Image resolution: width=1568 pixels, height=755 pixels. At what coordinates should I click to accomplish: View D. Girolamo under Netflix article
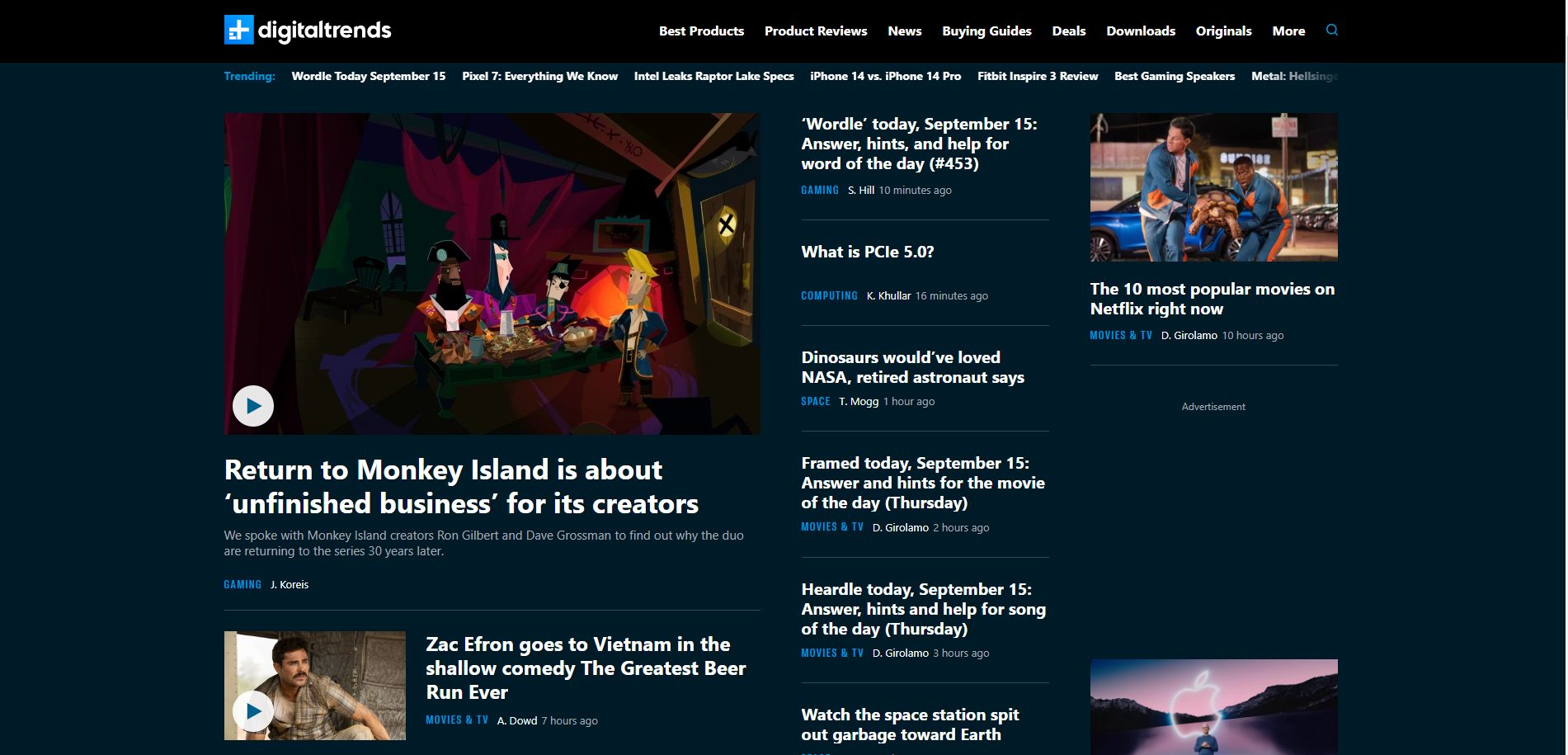(1189, 335)
